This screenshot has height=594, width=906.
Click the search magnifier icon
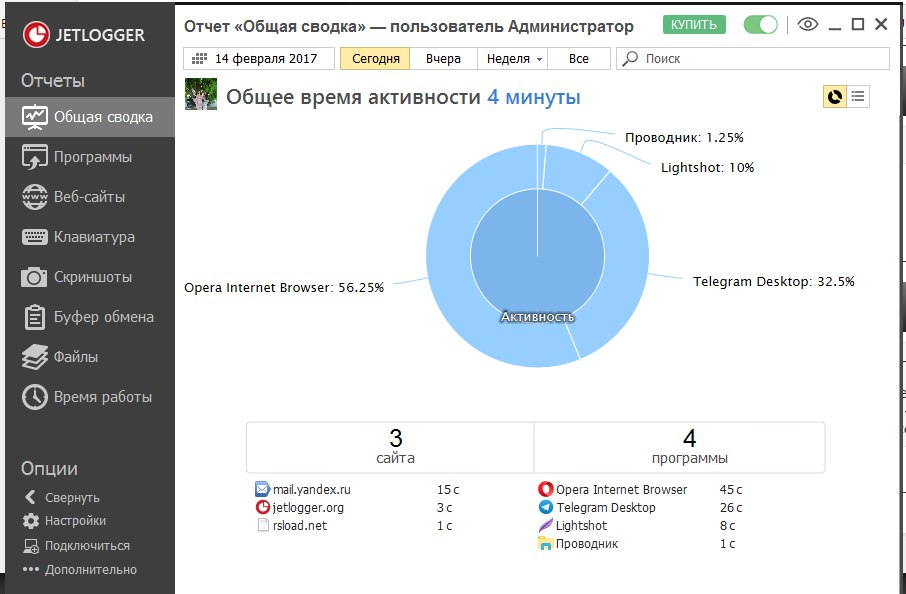[630, 58]
